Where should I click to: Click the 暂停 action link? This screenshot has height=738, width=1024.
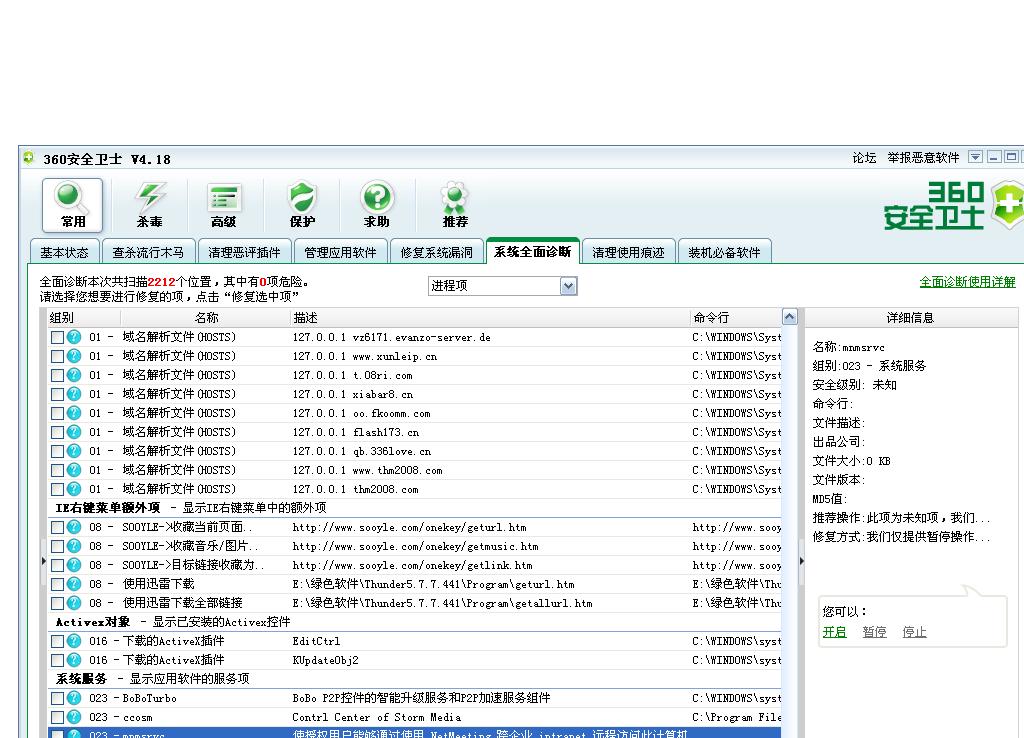[x=874, y=632]
